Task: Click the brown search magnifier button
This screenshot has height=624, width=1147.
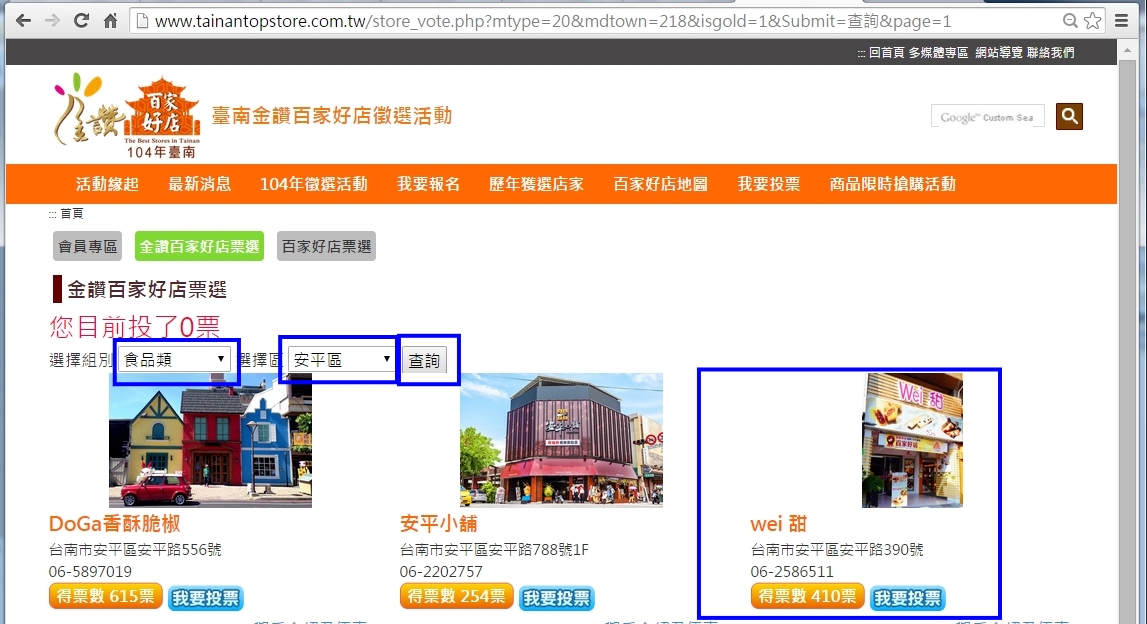Action: click(x=1069, y=117)
